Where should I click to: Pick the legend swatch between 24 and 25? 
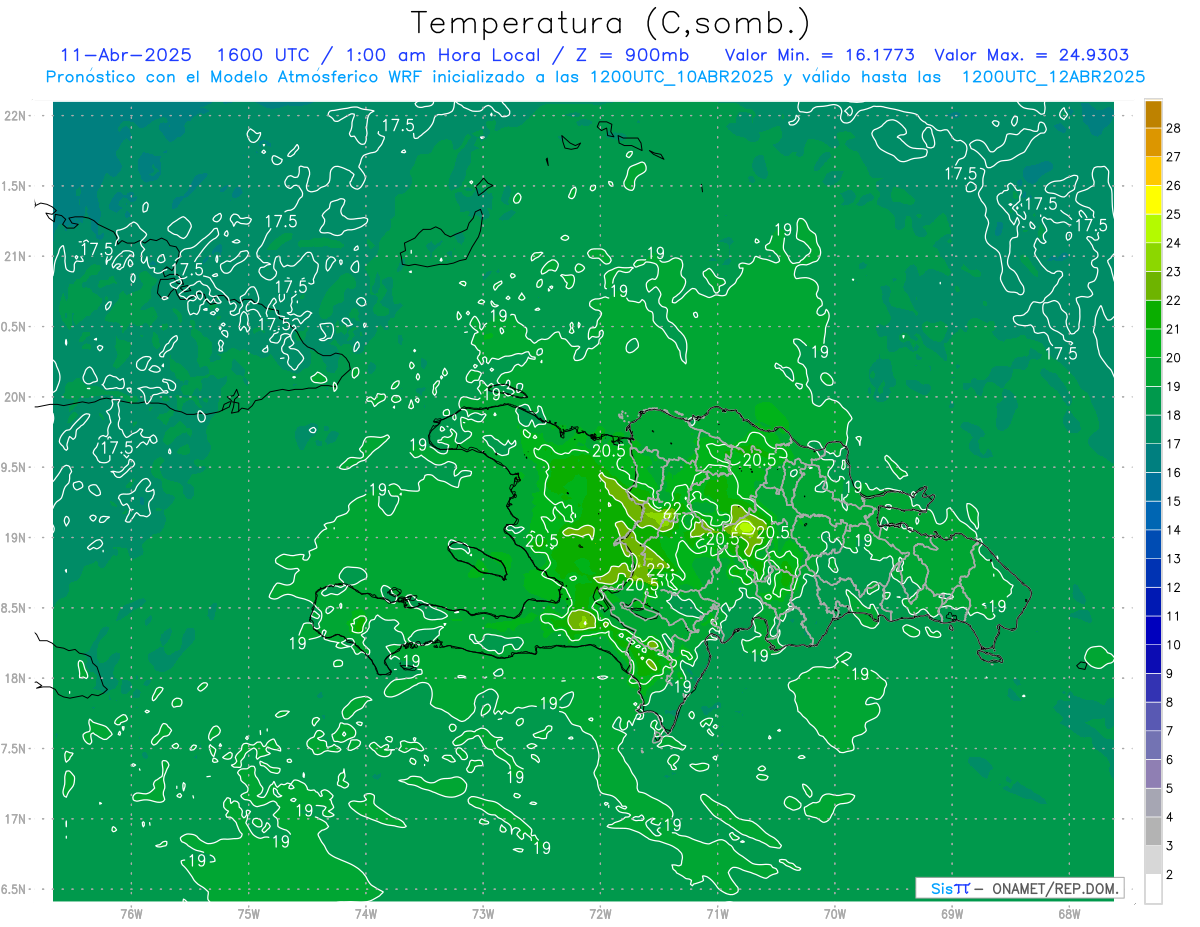point(1153,228)
